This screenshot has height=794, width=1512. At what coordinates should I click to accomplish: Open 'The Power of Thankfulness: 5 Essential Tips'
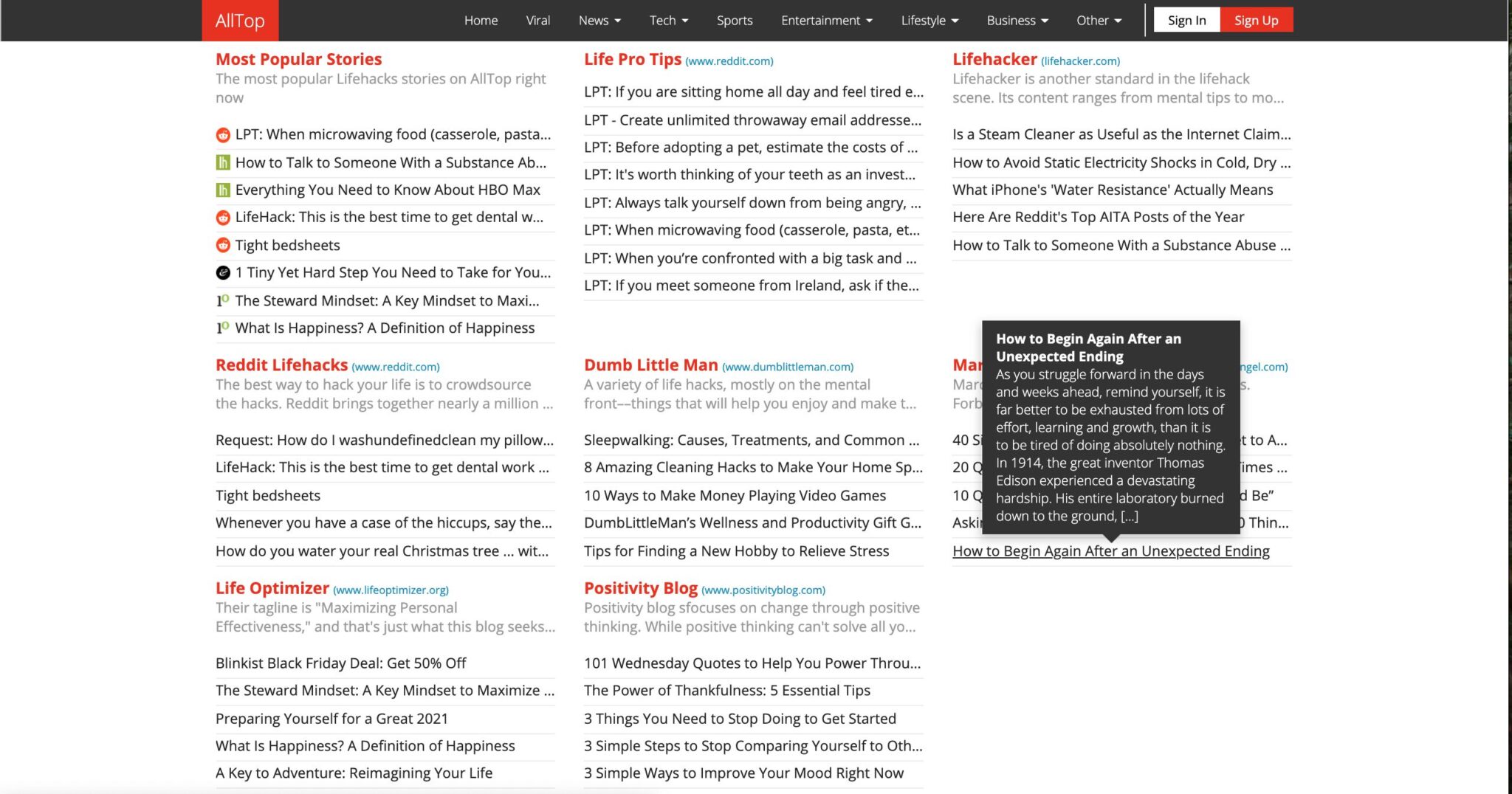[x=727, y=690]
